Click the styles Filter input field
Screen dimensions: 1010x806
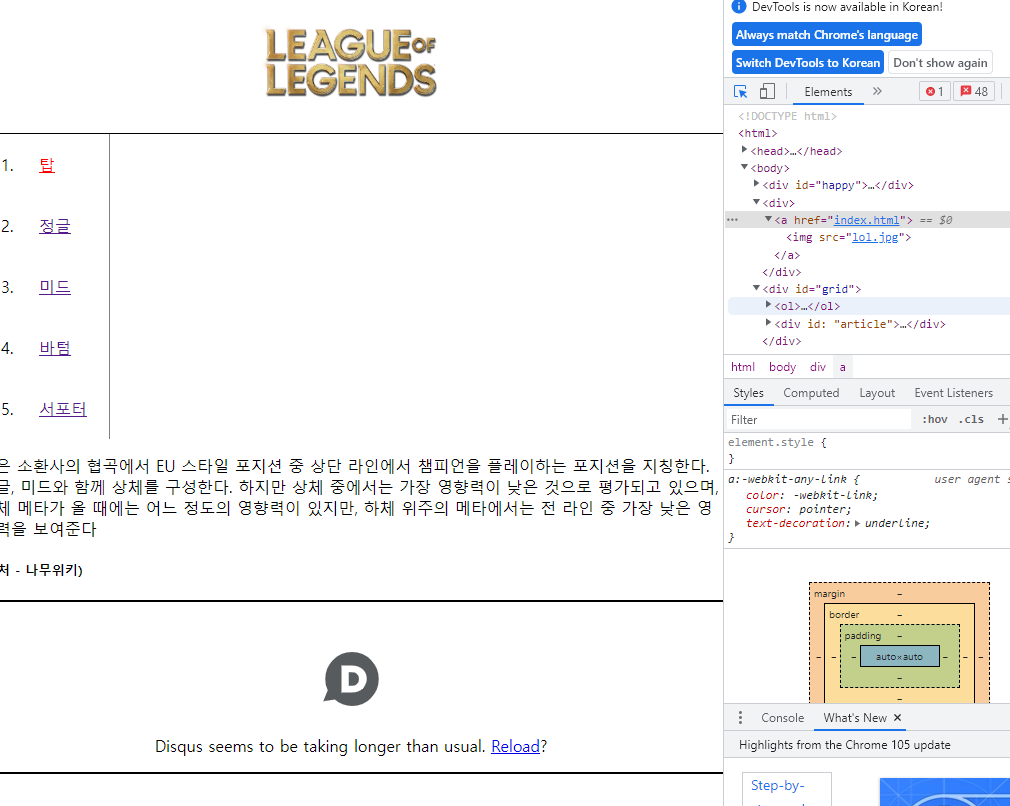(x=818, y=419)
